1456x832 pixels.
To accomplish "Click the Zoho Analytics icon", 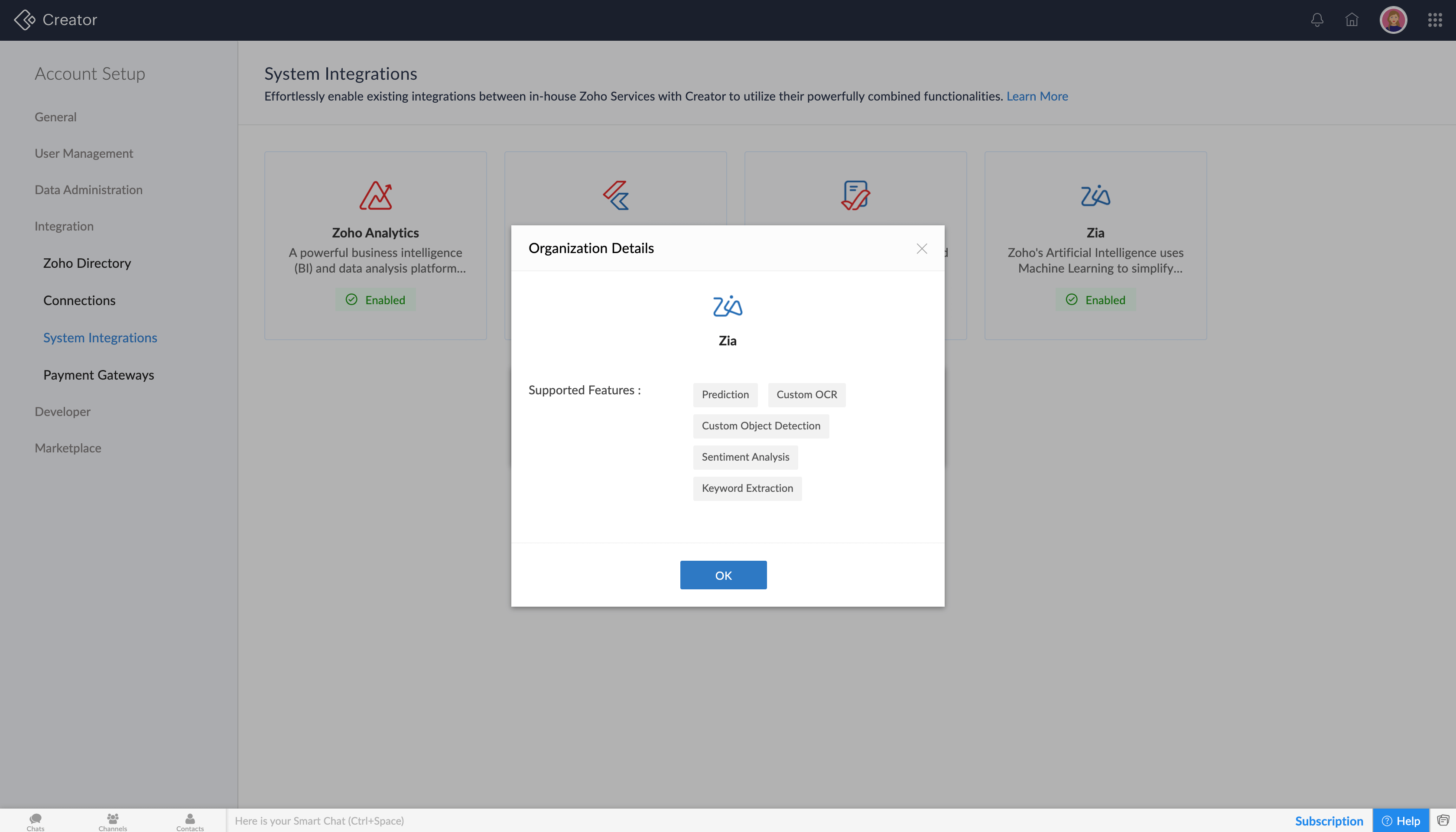I will (x=375, y=195).
